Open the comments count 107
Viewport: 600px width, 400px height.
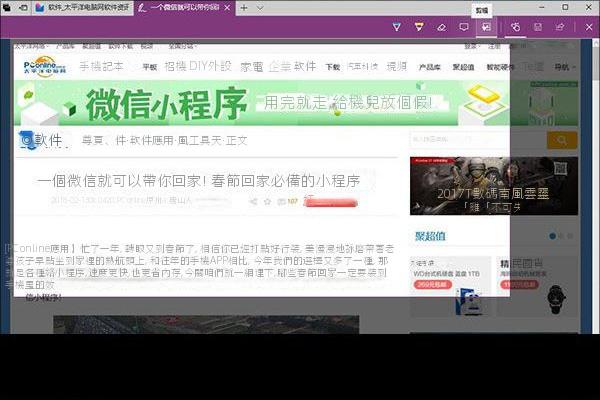tap(288, 201)
